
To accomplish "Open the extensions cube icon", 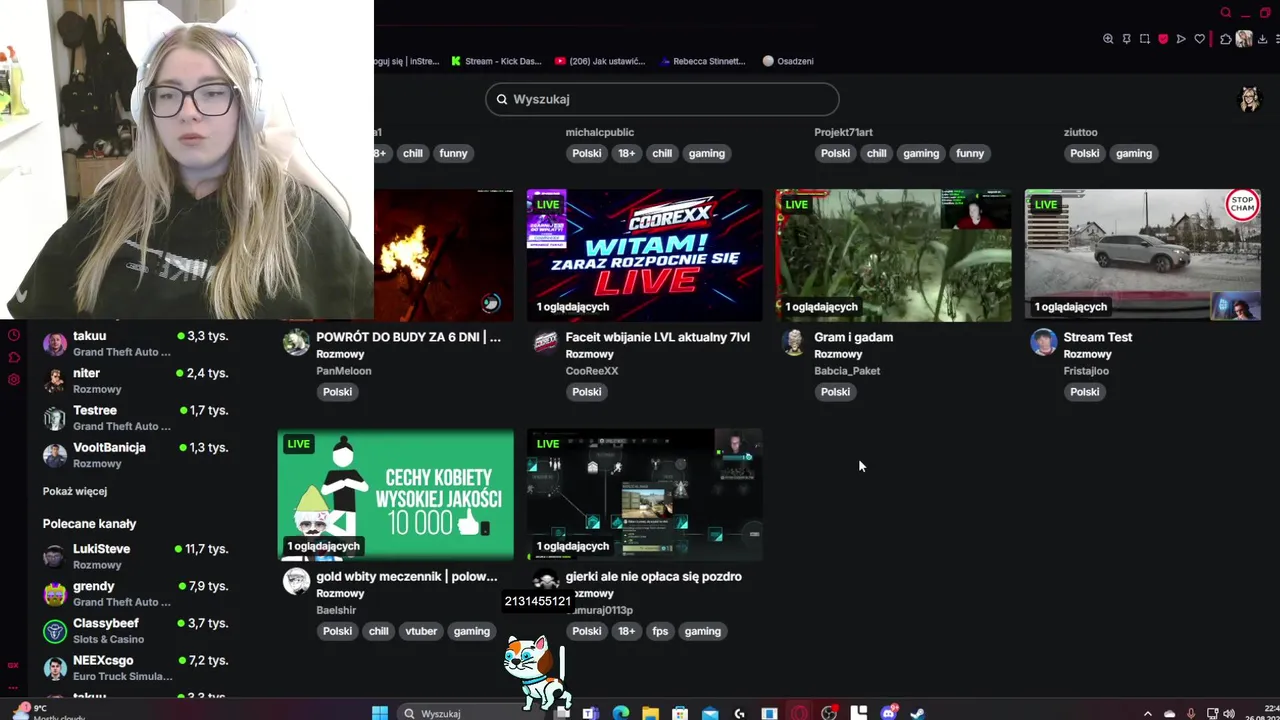I will [x=1226, y=39].
